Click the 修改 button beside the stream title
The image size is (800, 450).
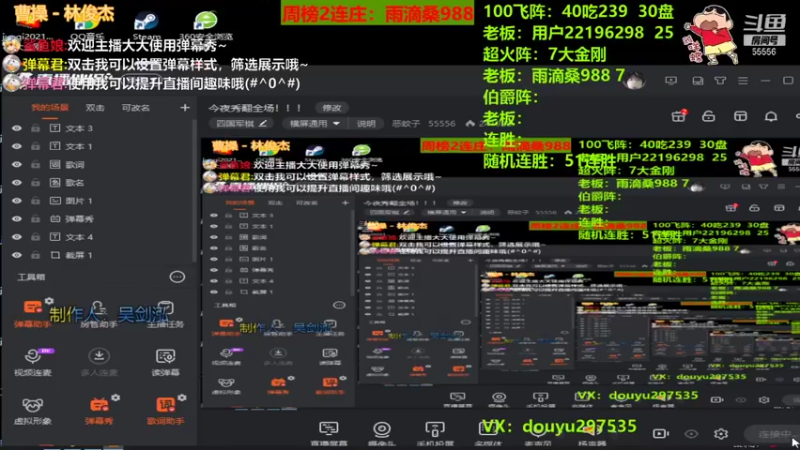(x=332, y=108)
